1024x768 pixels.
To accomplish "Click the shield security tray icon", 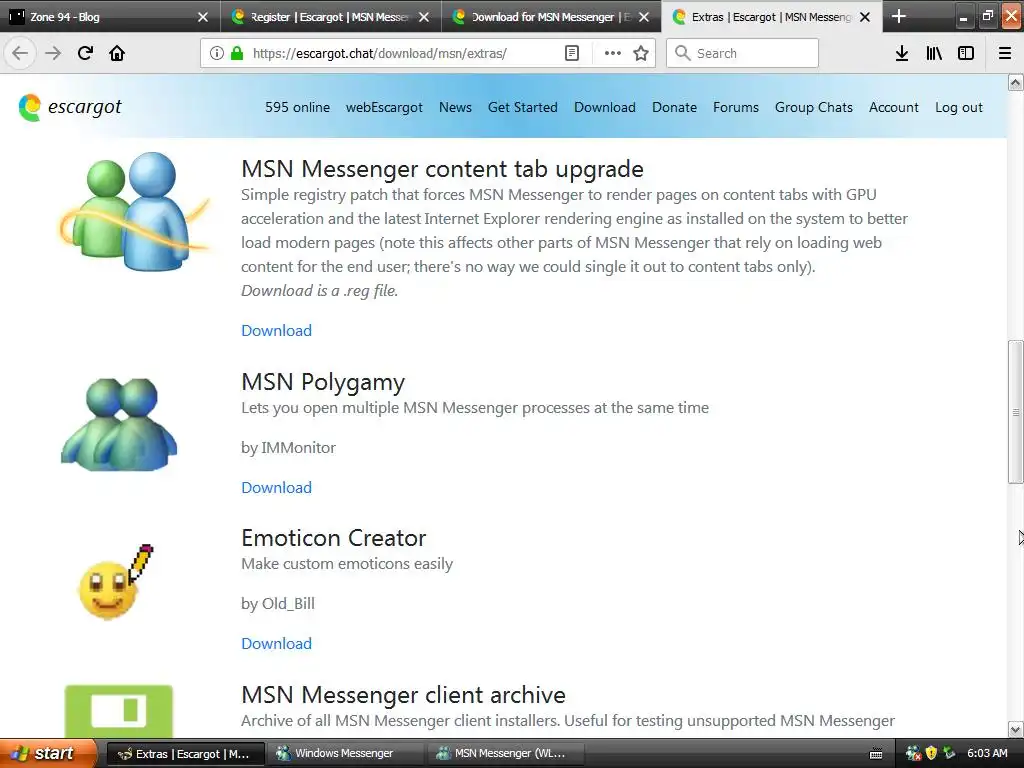I will [931, 753].
